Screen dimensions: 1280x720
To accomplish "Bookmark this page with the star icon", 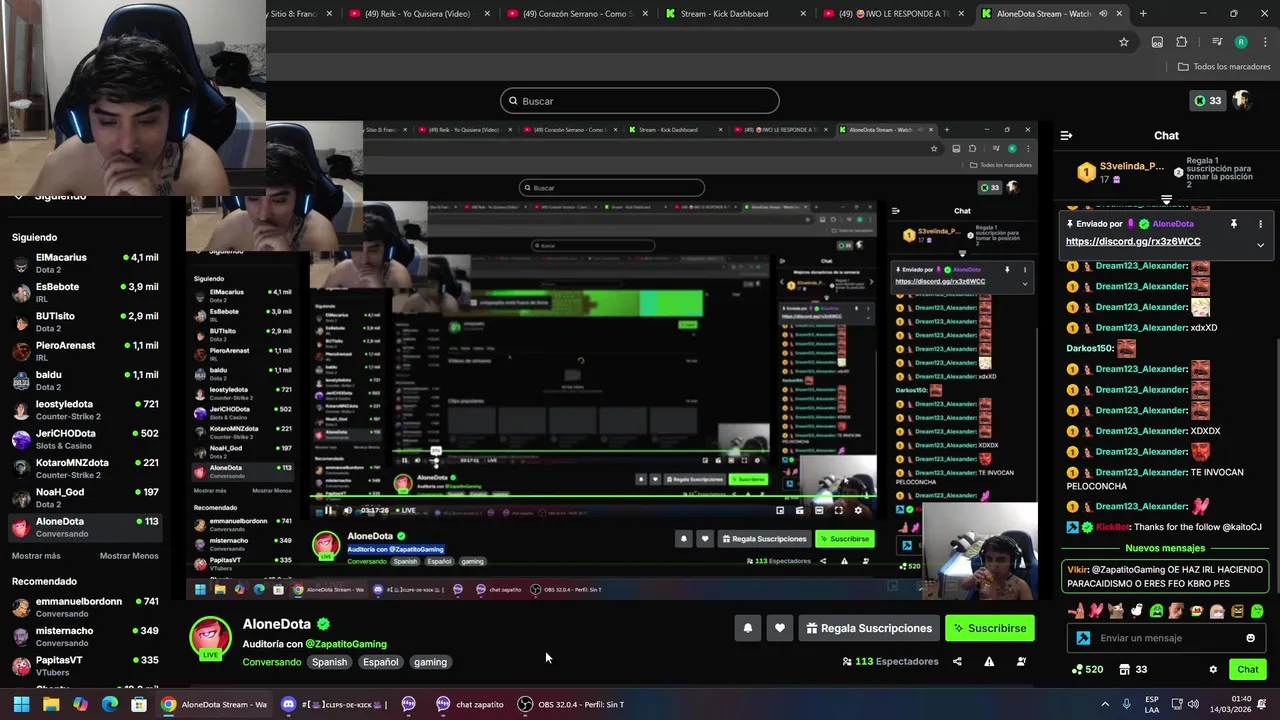I will coord(1124,42).
